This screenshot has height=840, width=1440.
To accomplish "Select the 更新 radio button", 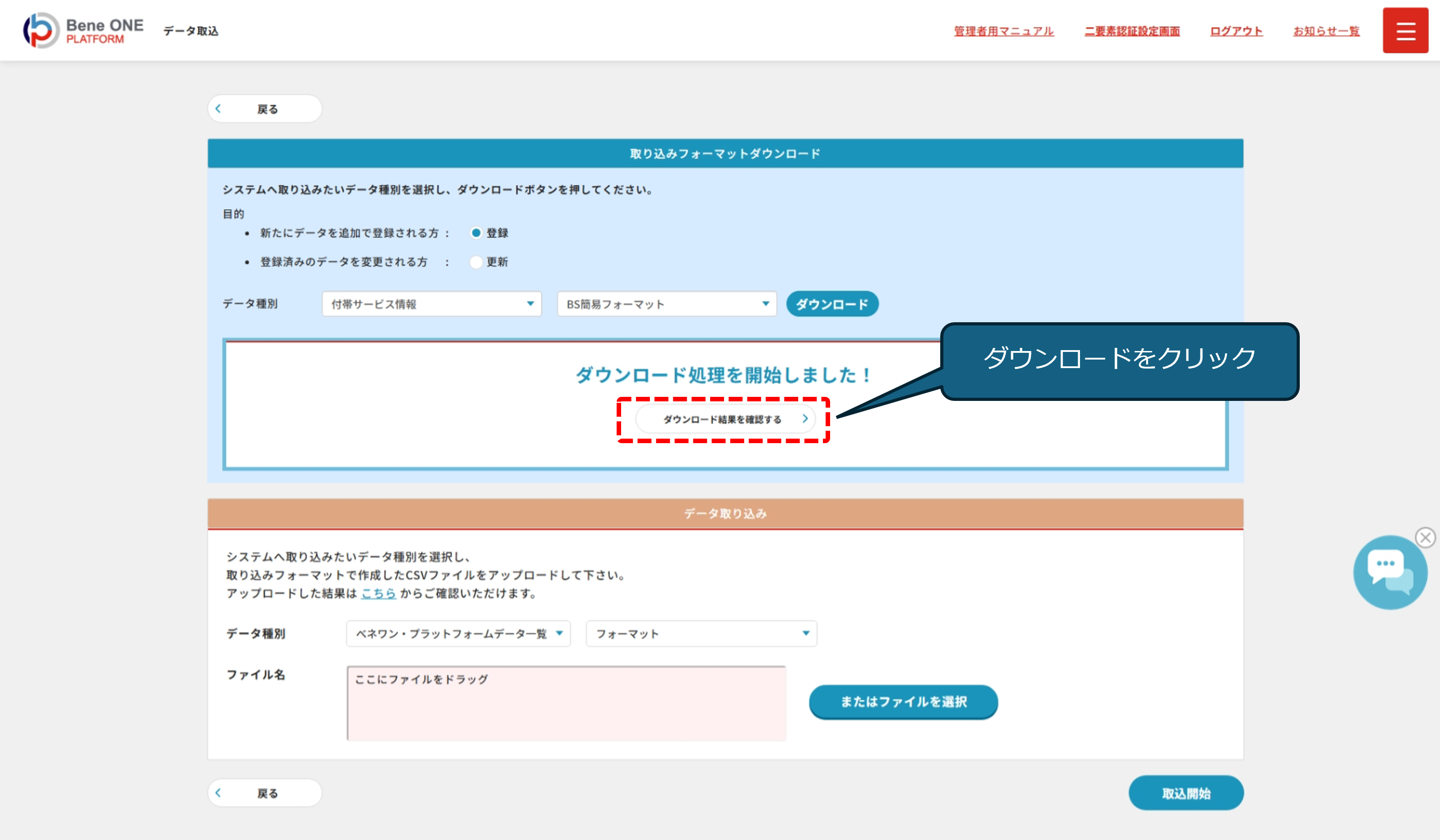I will (x=476, y=262).
